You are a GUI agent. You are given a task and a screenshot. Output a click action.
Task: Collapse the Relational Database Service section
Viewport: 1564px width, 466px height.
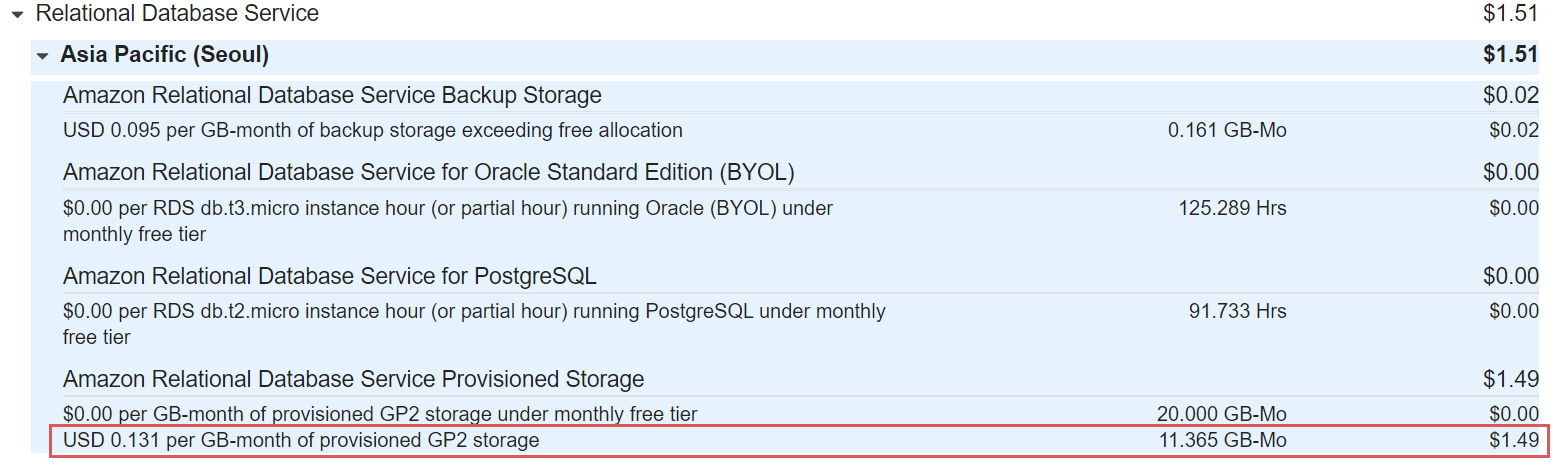pyautogui.click(x=17, y=15)
